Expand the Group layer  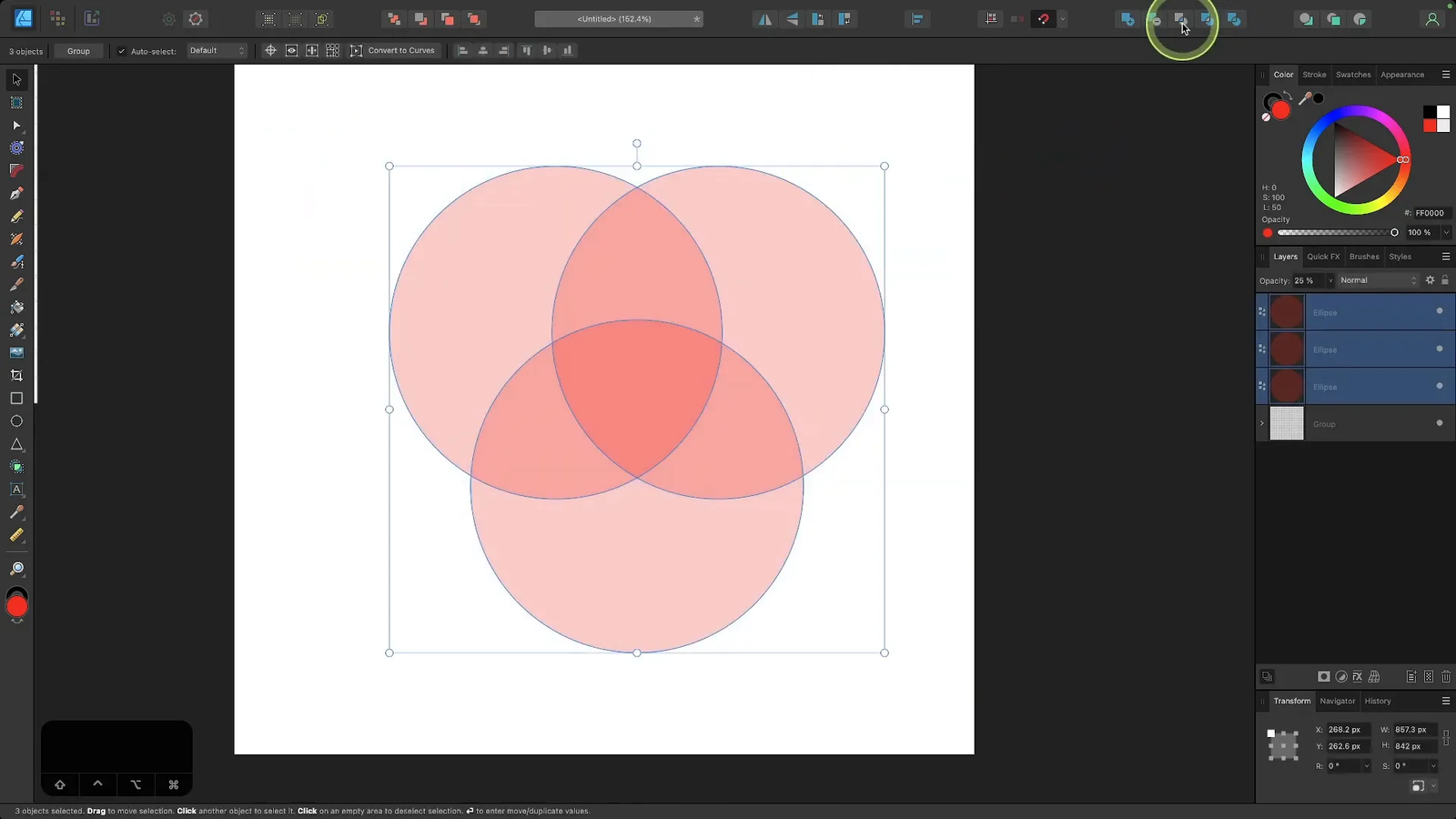(1262, 424)
